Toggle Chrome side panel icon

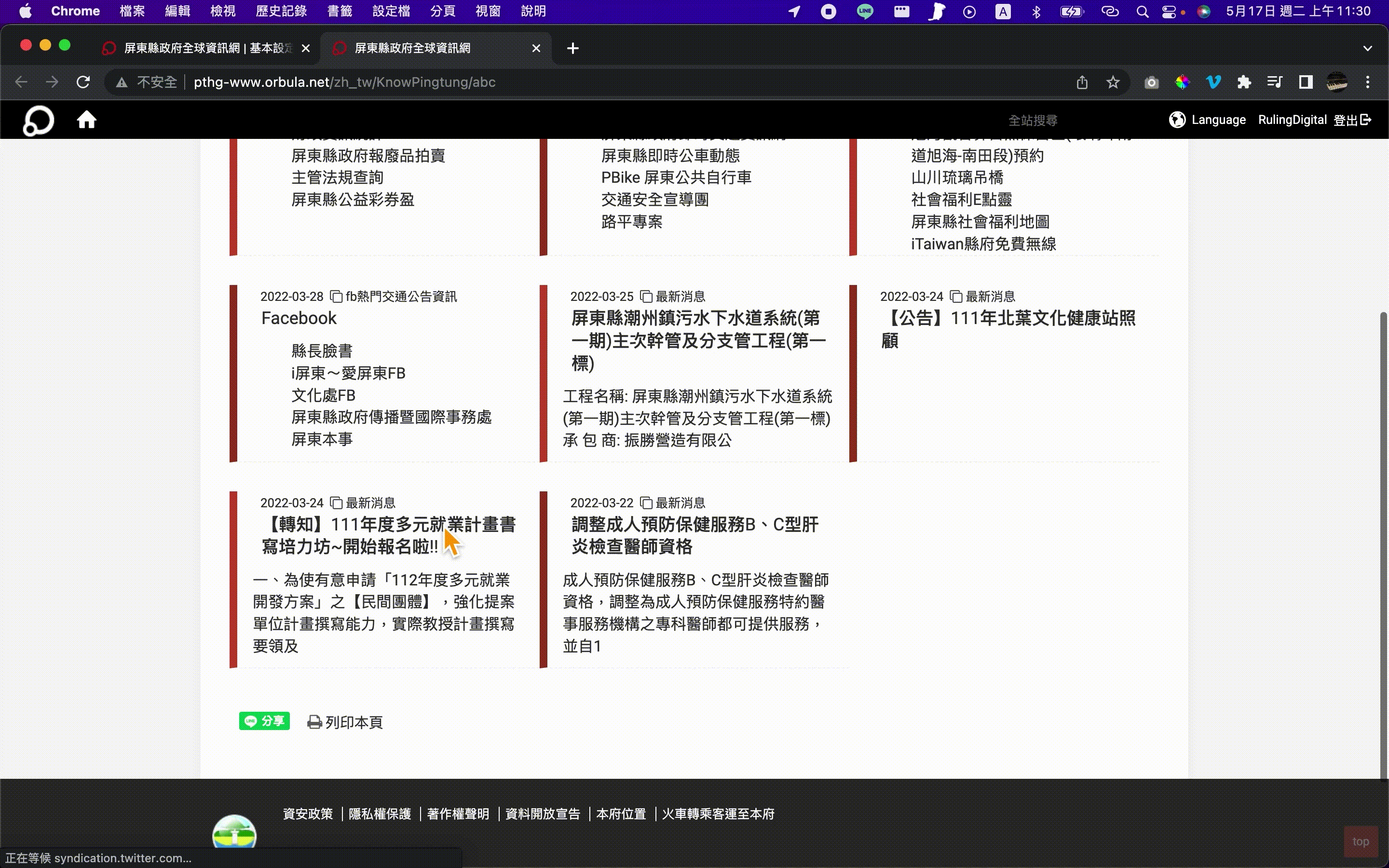click(1306, 82)
